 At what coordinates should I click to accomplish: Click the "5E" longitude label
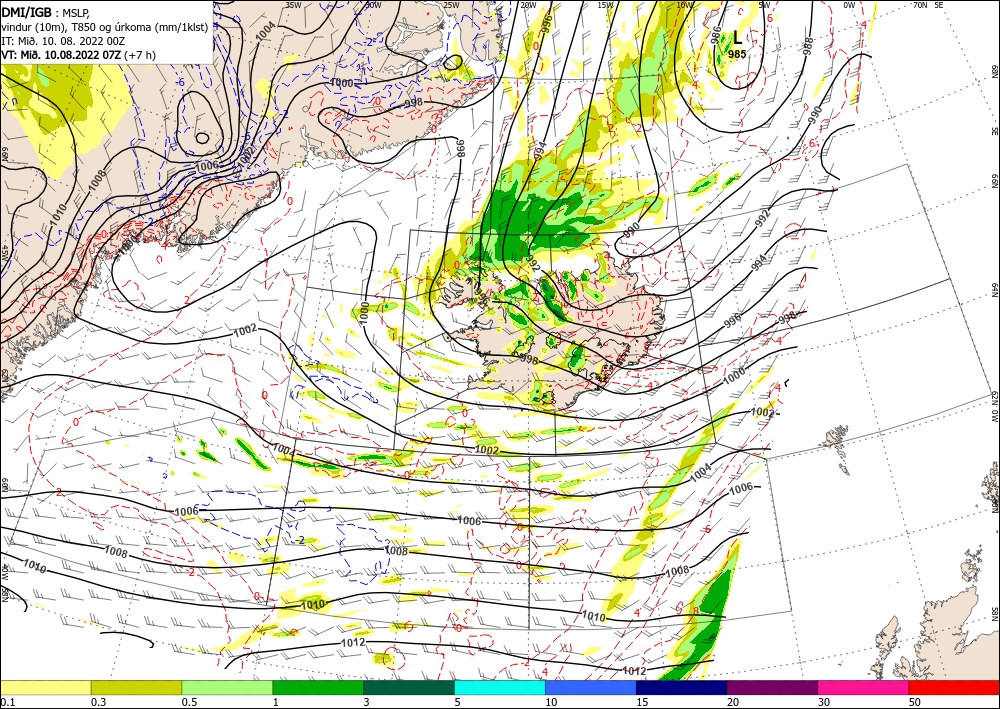pos(939,4)
